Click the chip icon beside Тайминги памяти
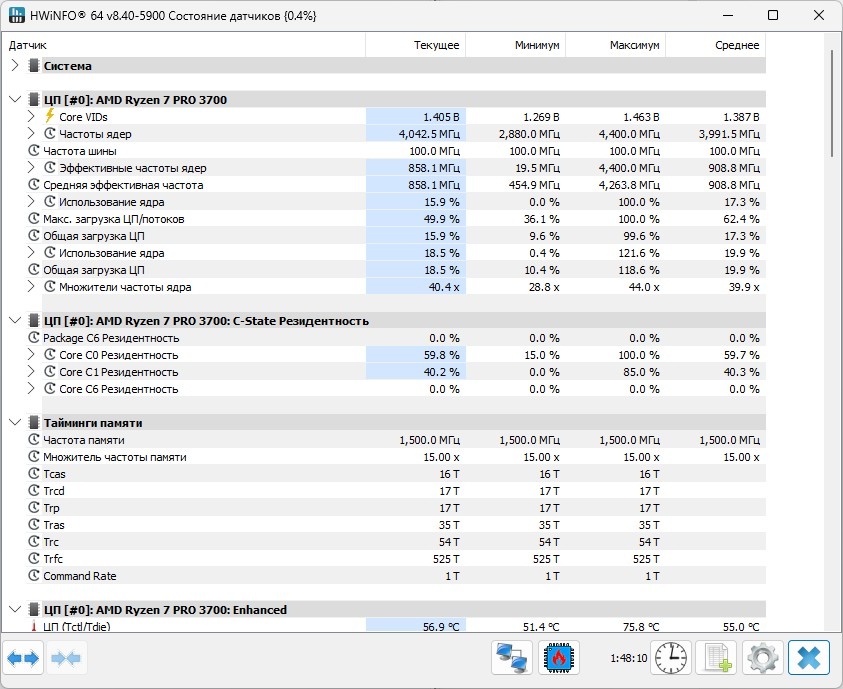The height and width of the screenshot is (689, 843). click(34, 422)
